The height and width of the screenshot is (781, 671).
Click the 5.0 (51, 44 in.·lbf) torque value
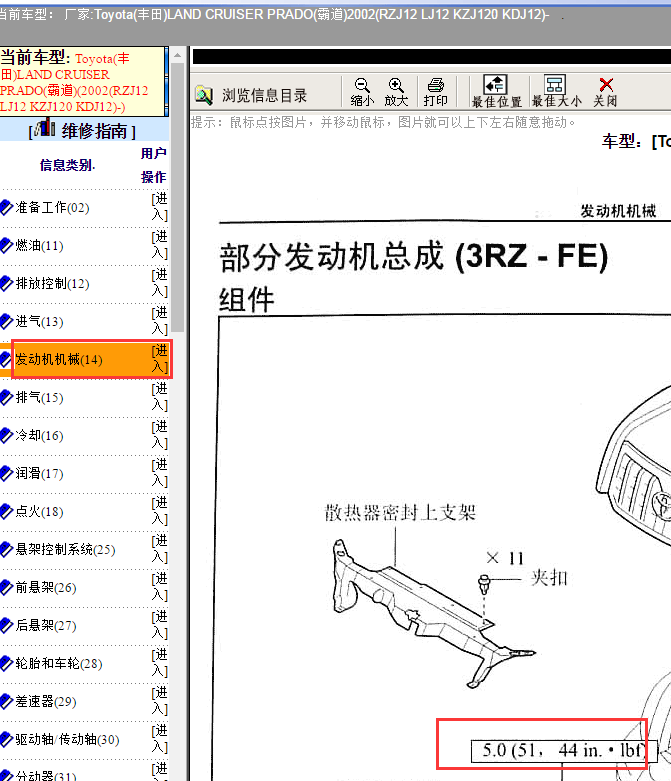(x=564, y=750)
